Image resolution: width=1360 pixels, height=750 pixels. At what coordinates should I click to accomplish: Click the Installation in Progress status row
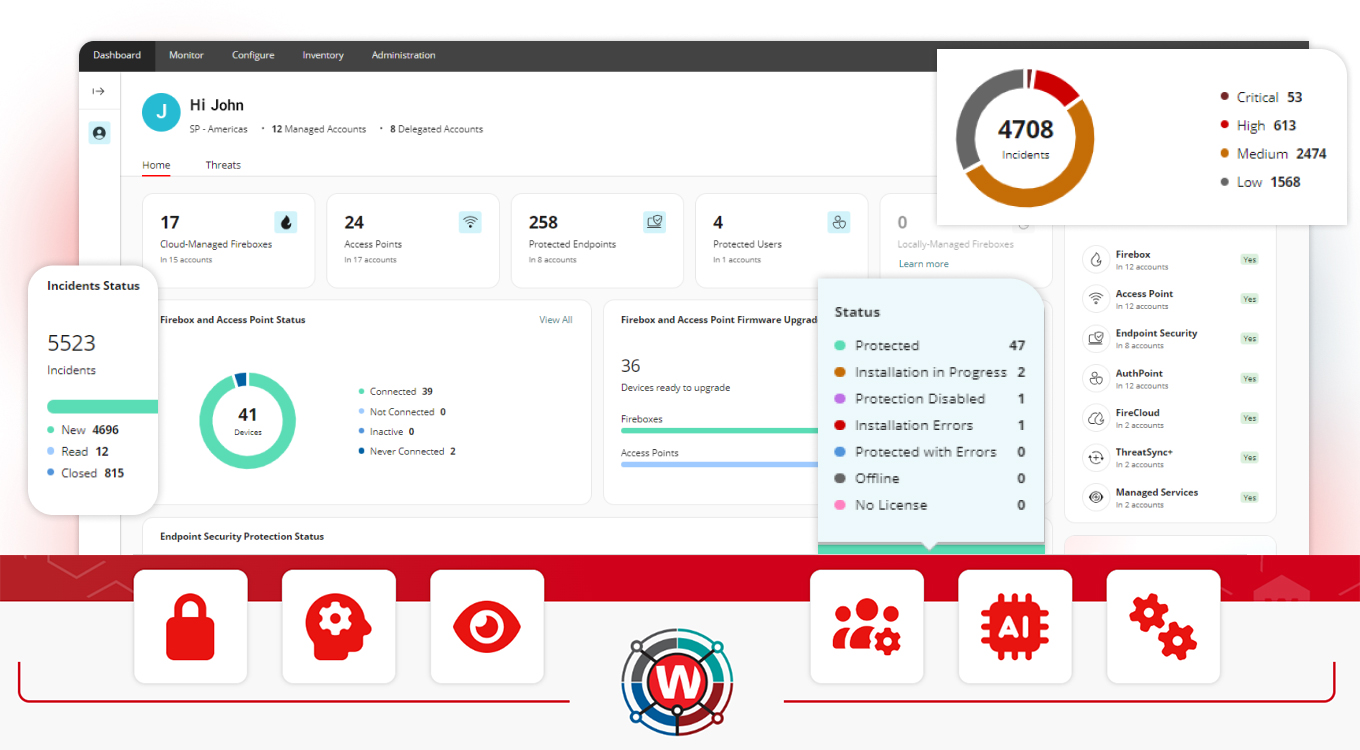pyautogui.click(x=930, y=372)
